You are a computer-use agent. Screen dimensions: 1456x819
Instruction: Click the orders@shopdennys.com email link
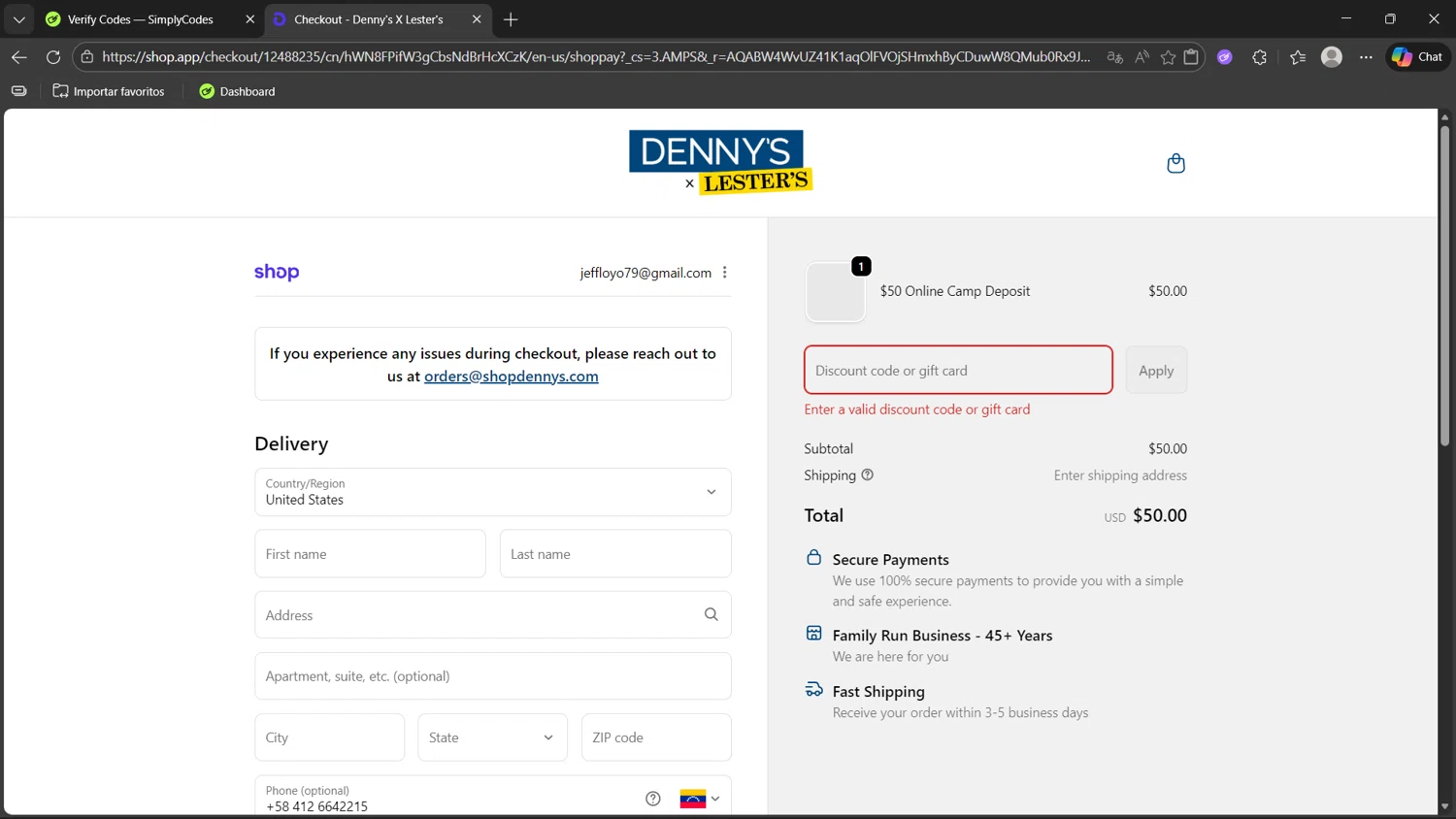512,377
